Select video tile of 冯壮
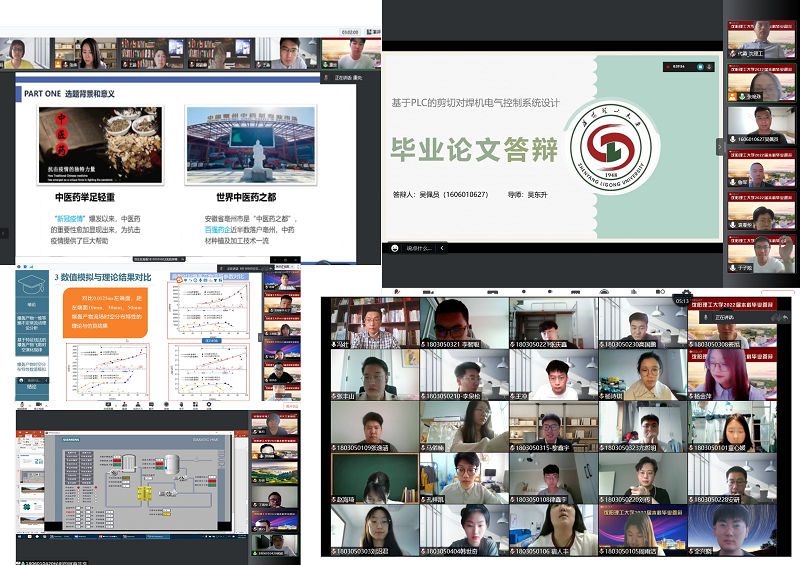This screenshot has width=800, height=565. click(x=375, y=323)
